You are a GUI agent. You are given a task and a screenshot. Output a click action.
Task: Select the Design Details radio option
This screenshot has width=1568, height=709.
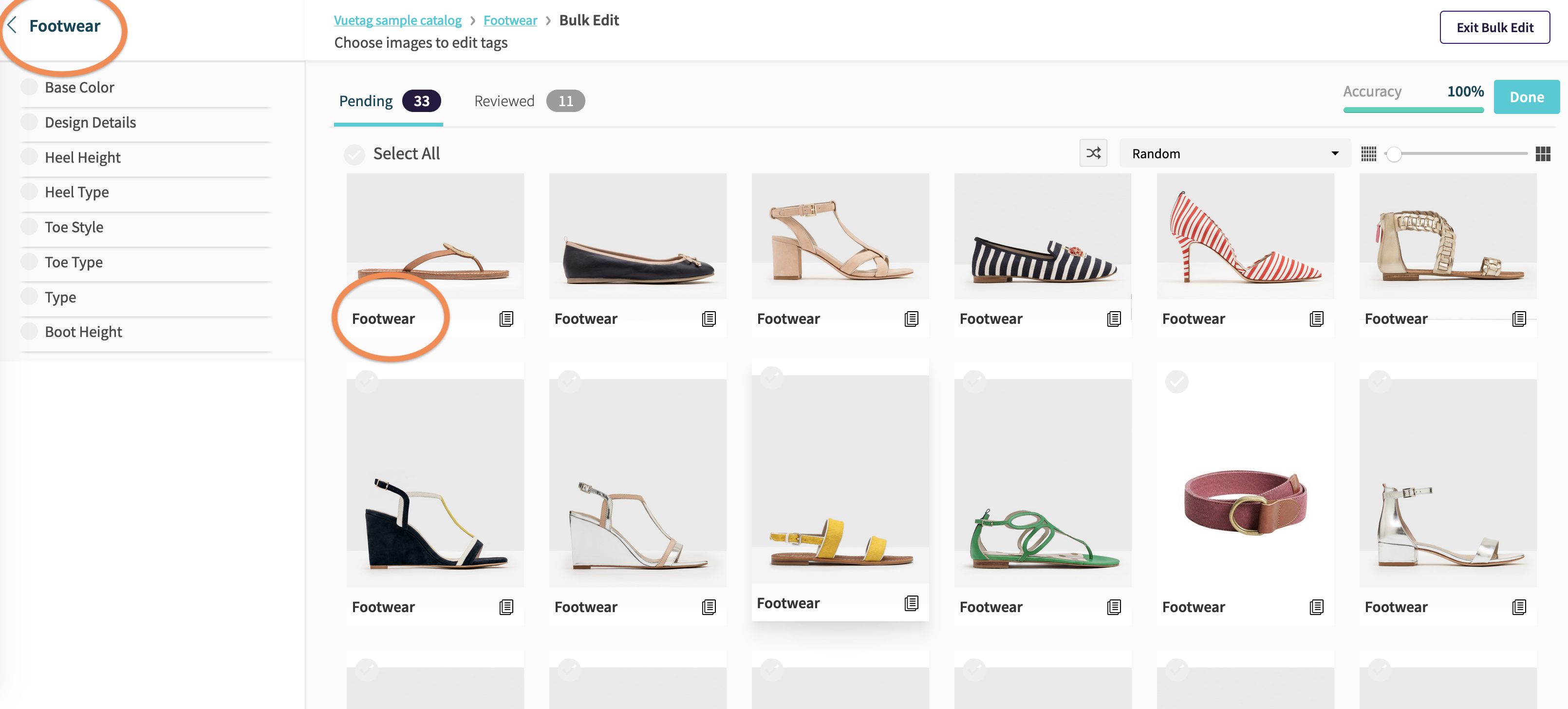click(29, 122)
